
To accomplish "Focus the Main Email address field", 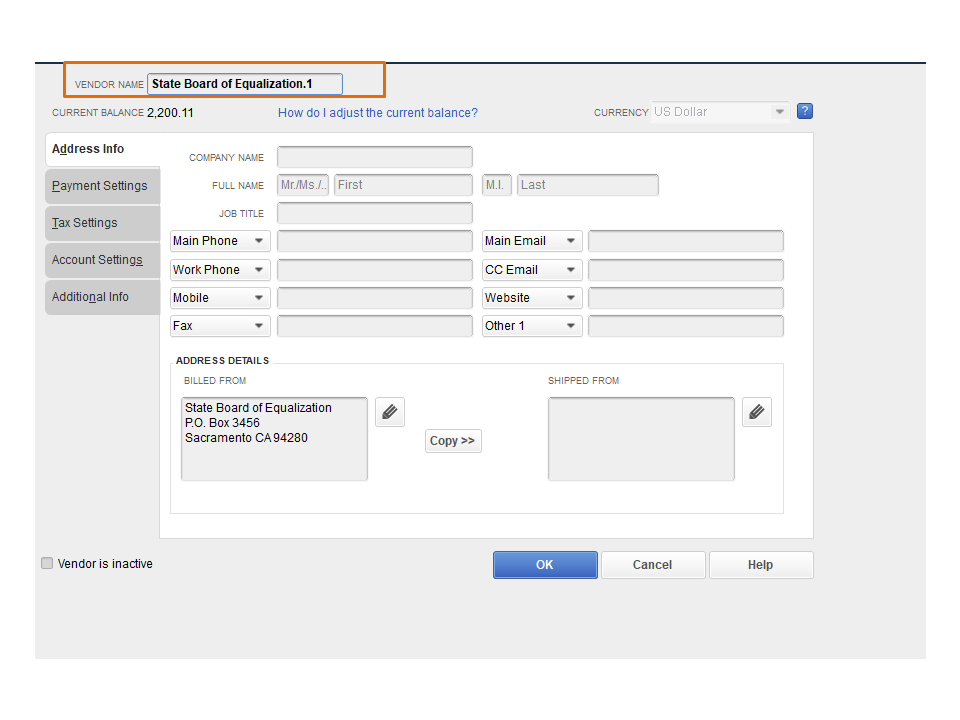I will (x=686, y=241).
